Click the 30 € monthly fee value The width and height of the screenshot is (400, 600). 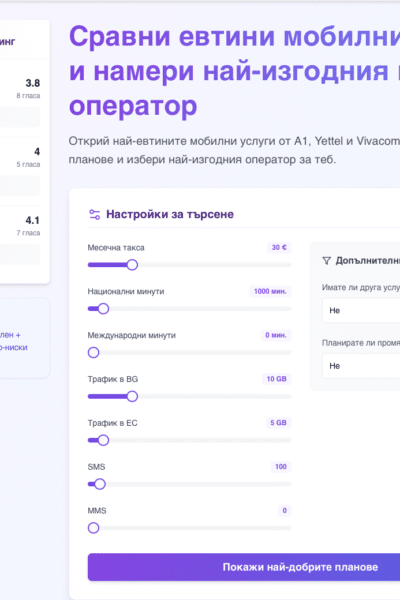pyautogui.click(x=279, y=248)
